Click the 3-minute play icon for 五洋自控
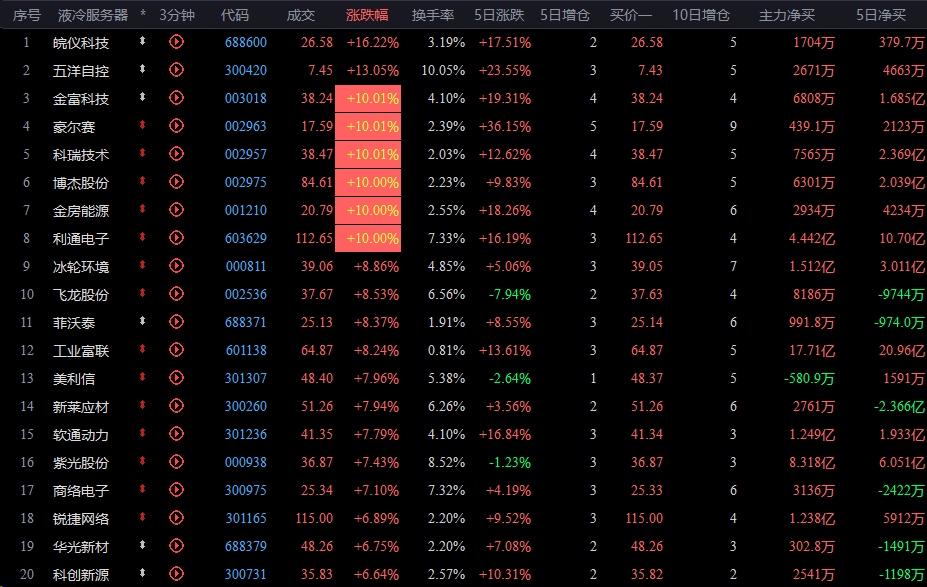 176,70
